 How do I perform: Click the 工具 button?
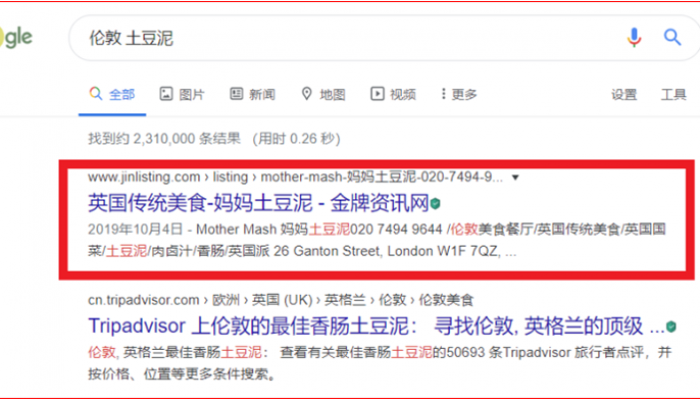coord(673,94)
